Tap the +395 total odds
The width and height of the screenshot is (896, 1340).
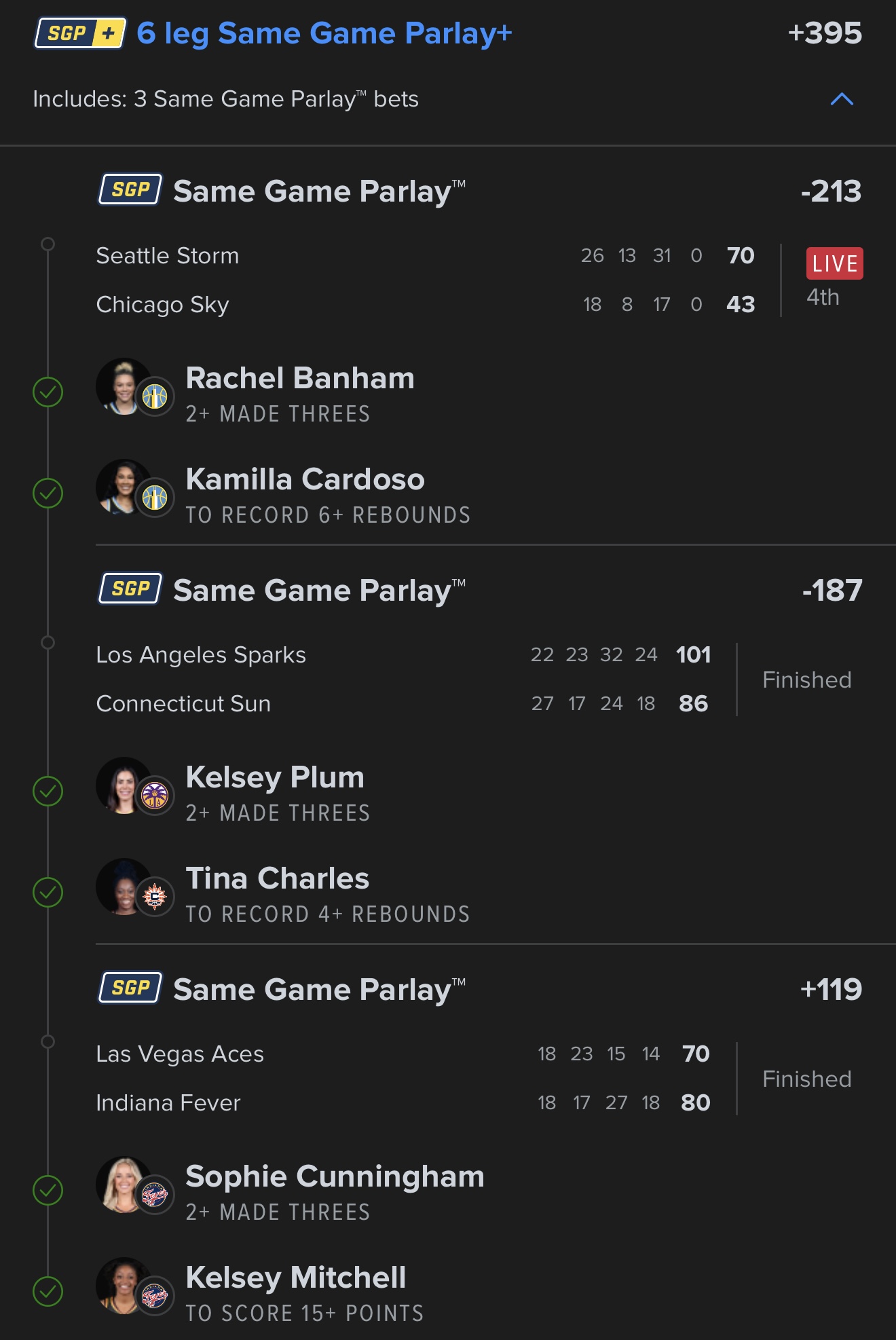pos(825,33)
